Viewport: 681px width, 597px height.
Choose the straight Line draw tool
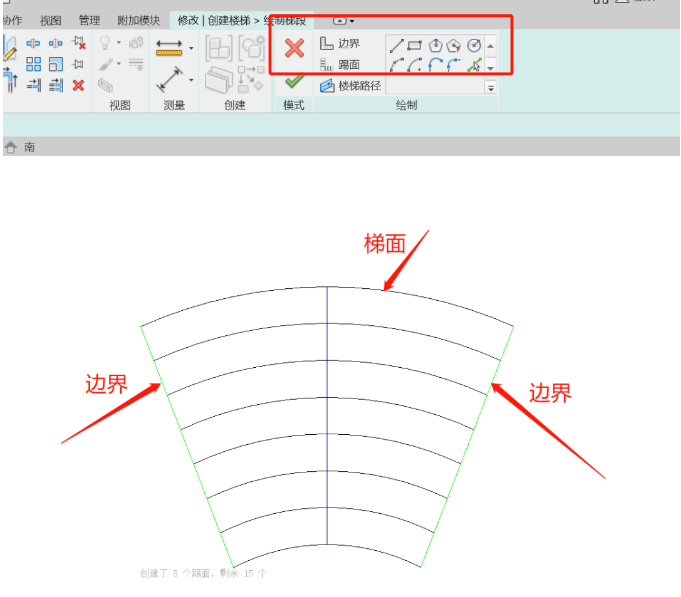click(x=397, y=45)
